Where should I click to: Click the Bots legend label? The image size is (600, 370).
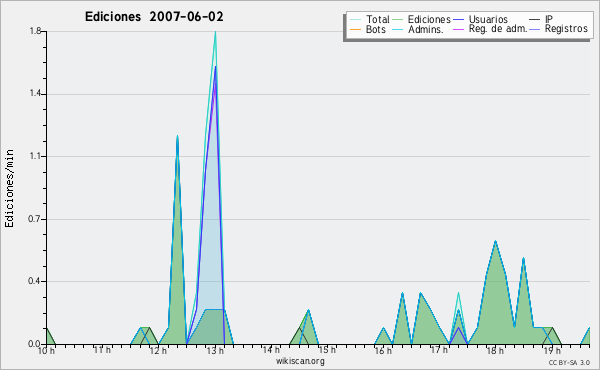375,29
